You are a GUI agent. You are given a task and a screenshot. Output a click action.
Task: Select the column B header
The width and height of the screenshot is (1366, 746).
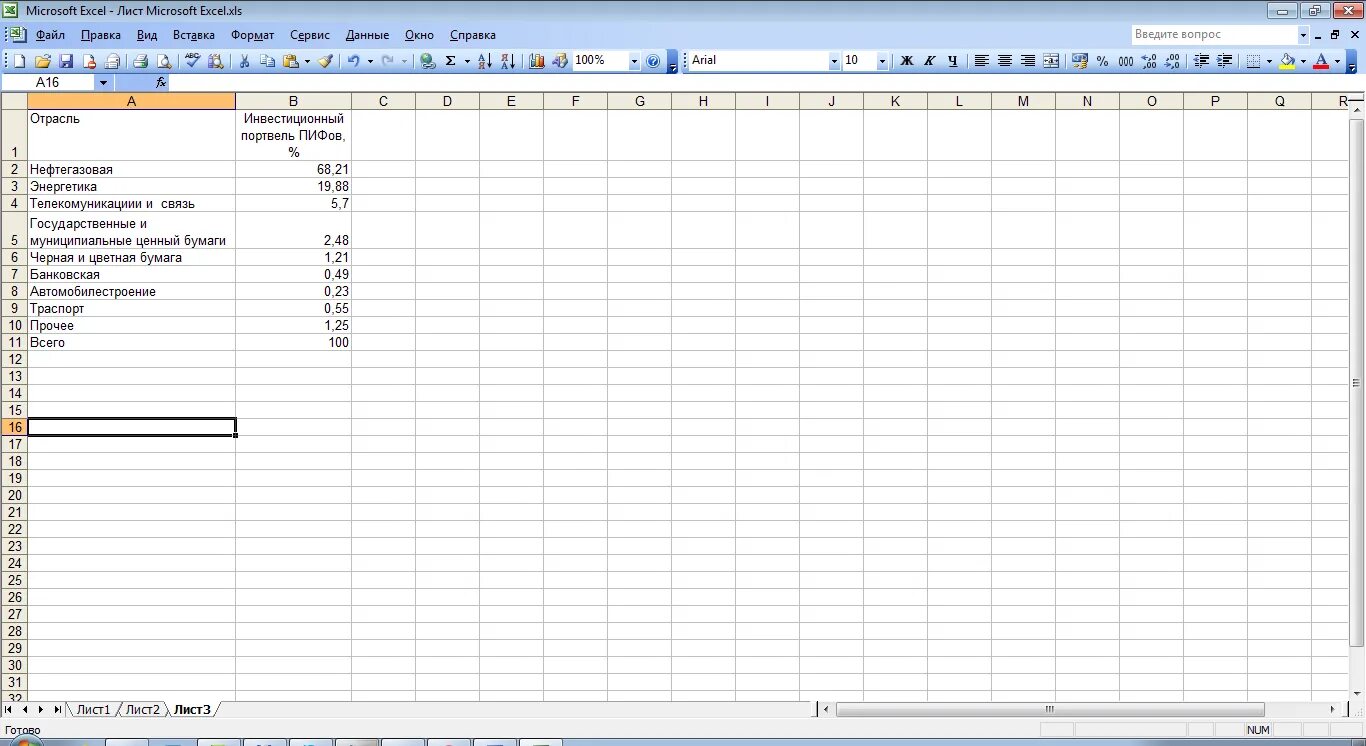293,100
